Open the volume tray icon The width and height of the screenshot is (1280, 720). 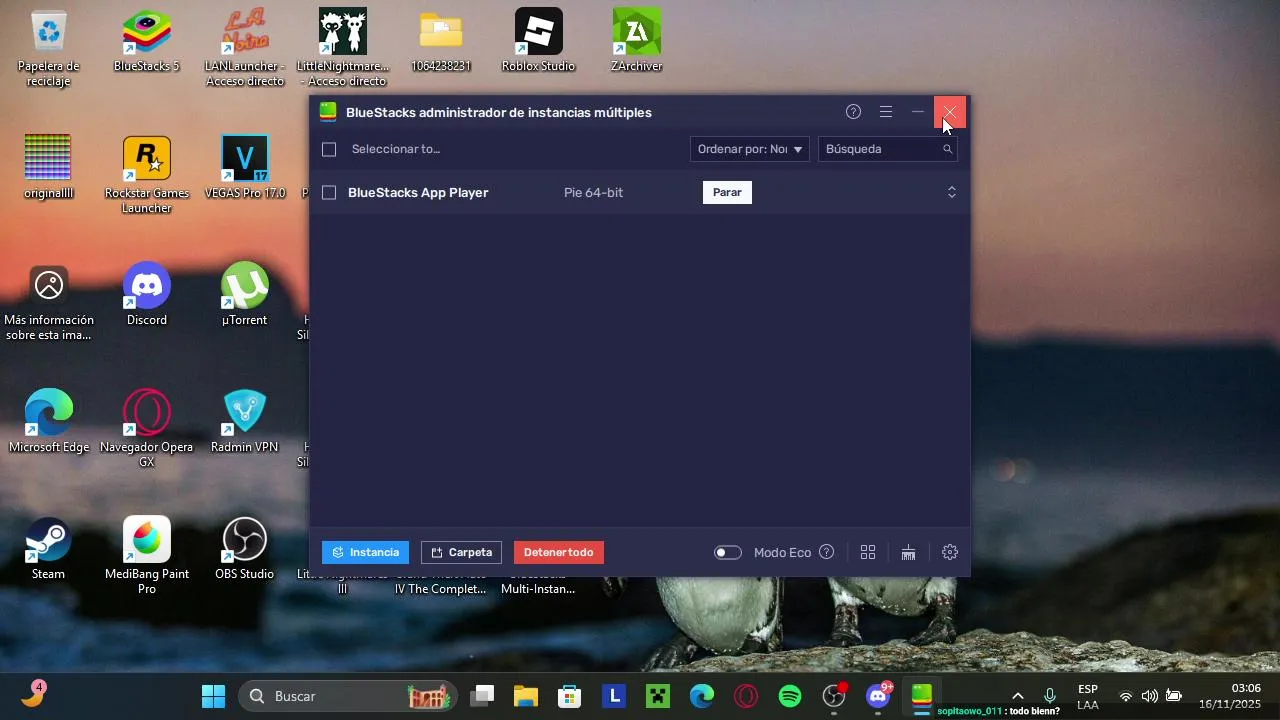[x=1150, y=696]
